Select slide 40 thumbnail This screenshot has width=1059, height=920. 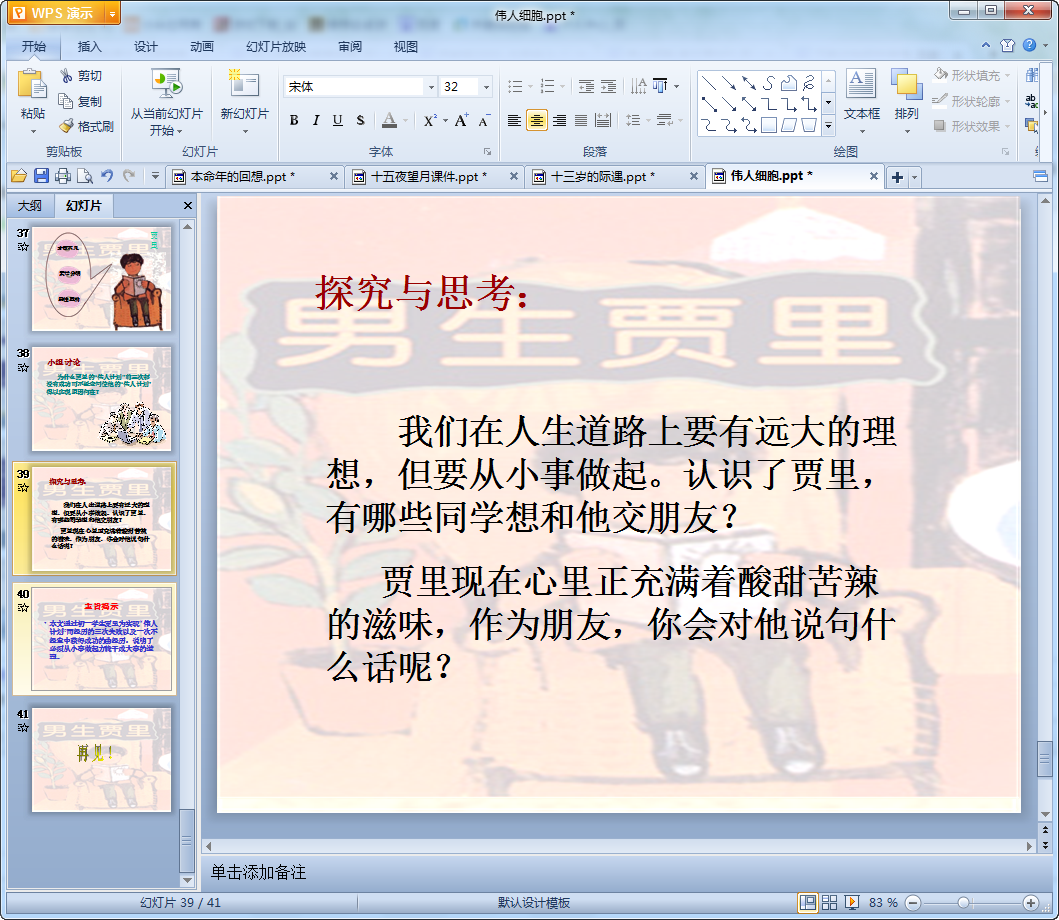[x=101, y=639]
